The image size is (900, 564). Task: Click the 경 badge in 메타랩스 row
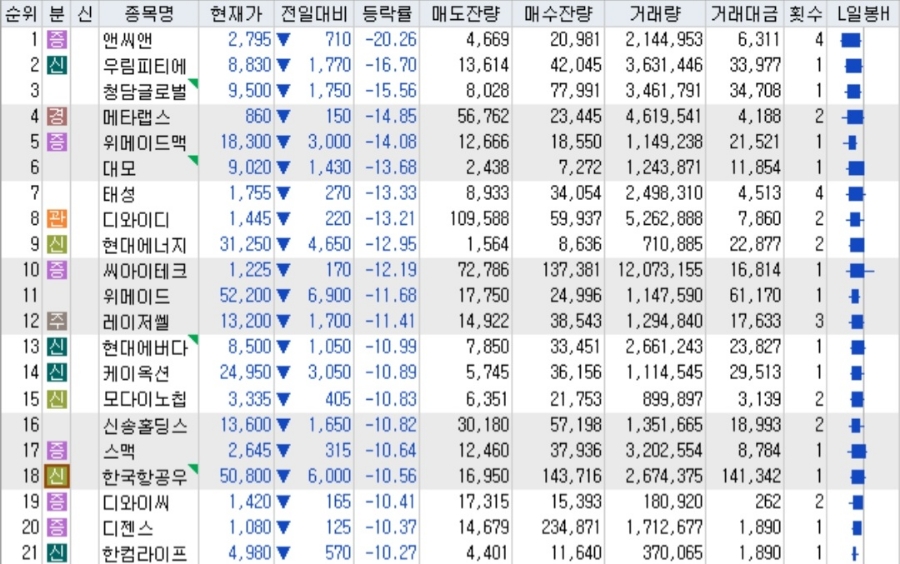click(56, 116)
